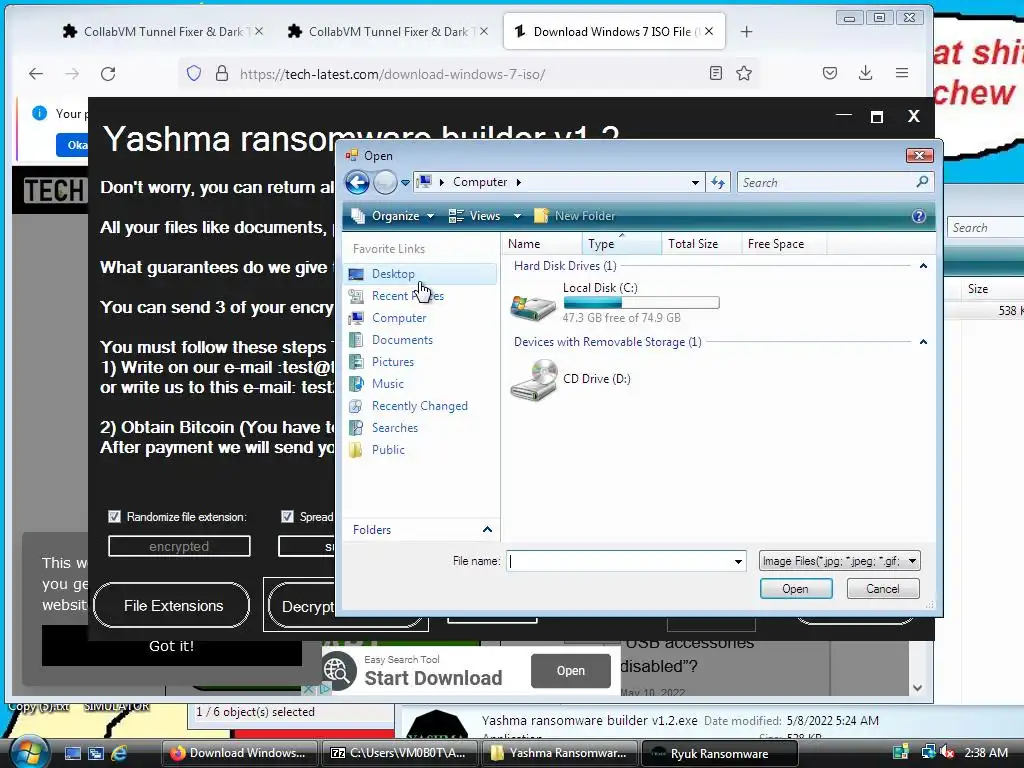This screenshot has height=768, width=1024.
Task: Open the Firefox hamburger menu
Action: coord(902,73)
